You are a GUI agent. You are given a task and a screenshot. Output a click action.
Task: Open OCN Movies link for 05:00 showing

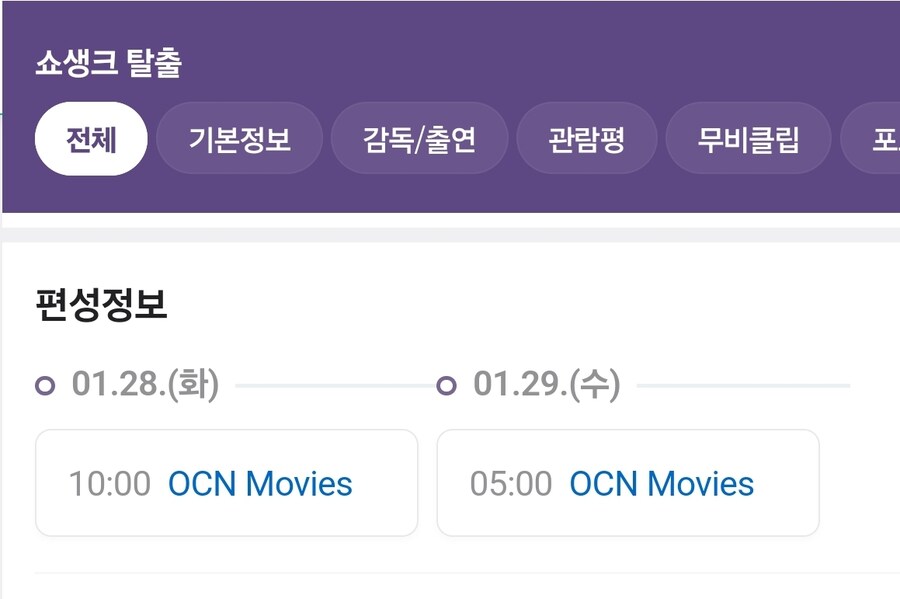pyautogui.click(x=661, y=484)
